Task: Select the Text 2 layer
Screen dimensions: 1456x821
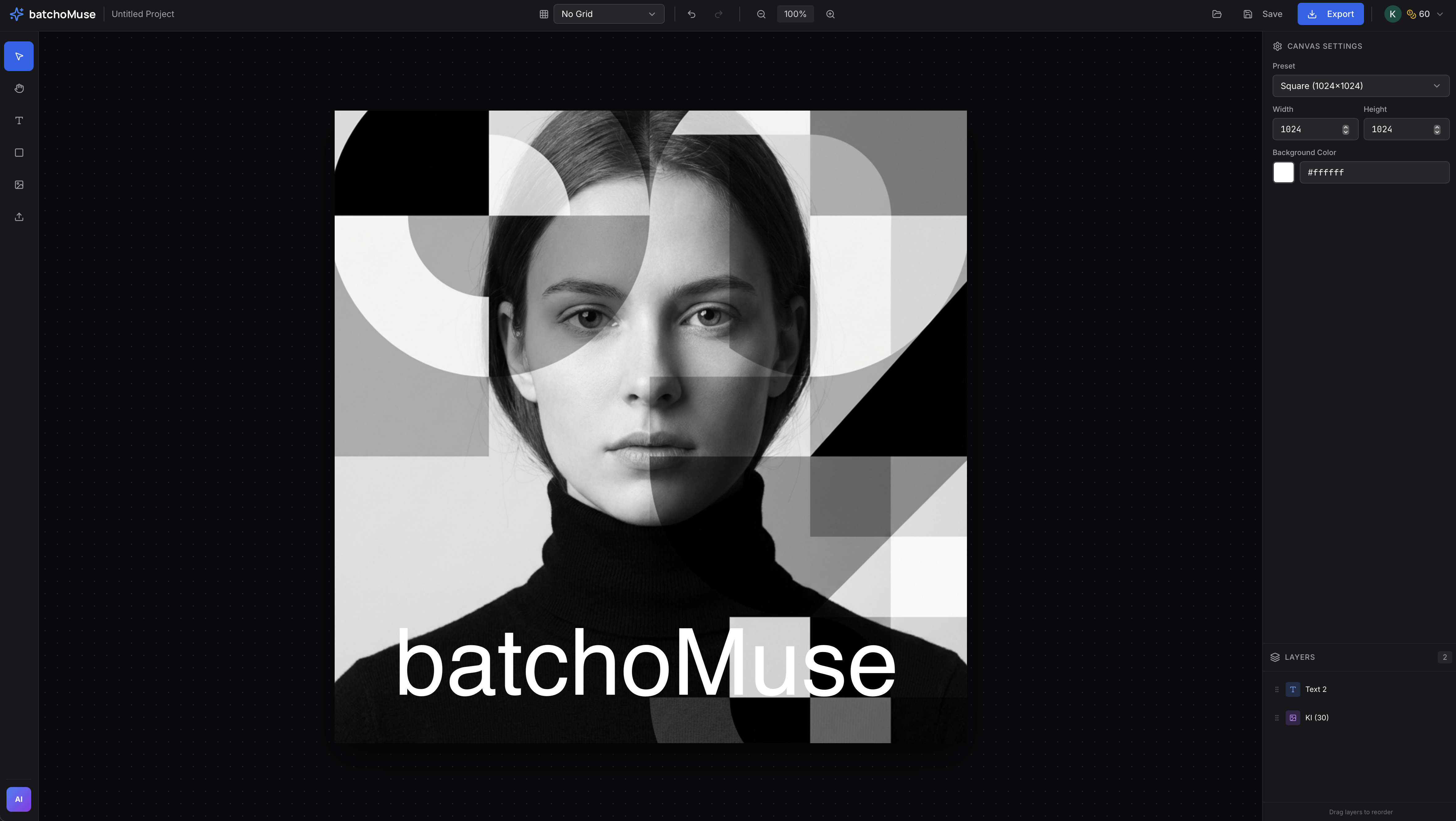Action: click(1315, 689)
